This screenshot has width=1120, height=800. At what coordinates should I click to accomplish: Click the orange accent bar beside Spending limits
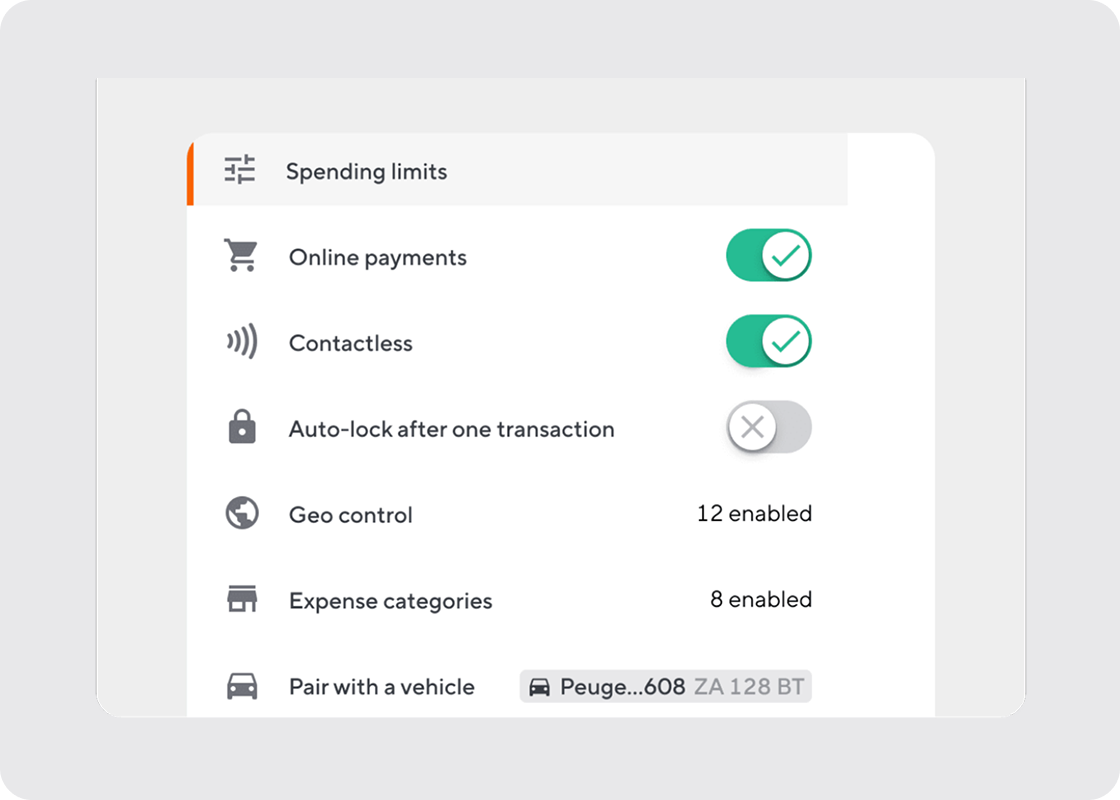pyautogui.click(x=190, y=171)
